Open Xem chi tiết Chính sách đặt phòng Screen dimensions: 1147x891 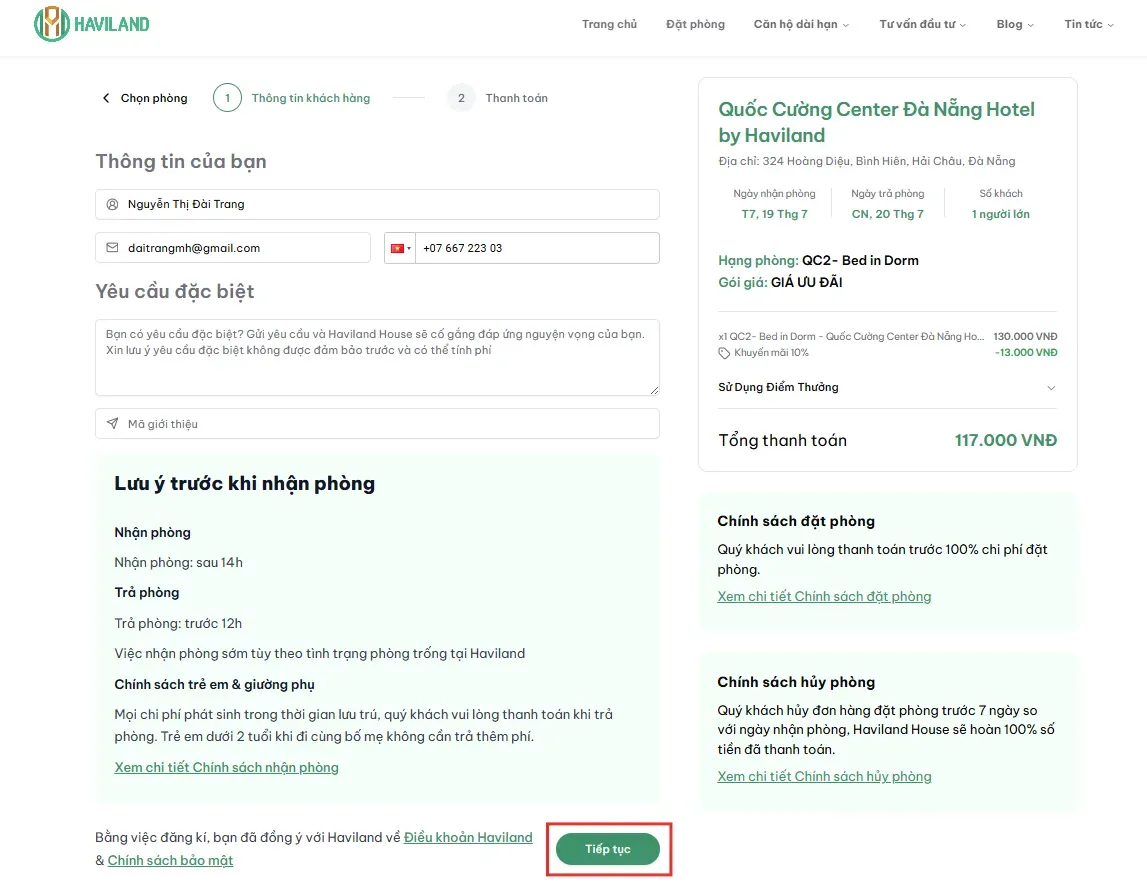click(824, 596)
